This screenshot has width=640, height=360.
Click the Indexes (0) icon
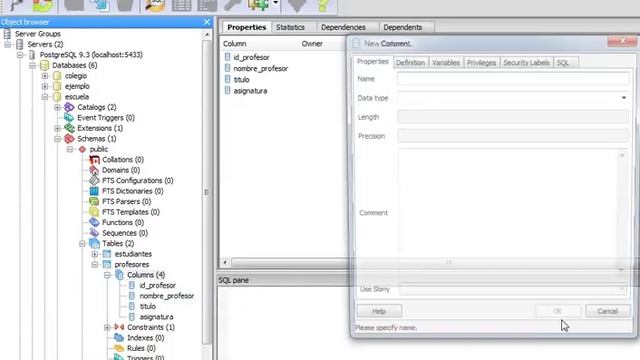point(119,338)
